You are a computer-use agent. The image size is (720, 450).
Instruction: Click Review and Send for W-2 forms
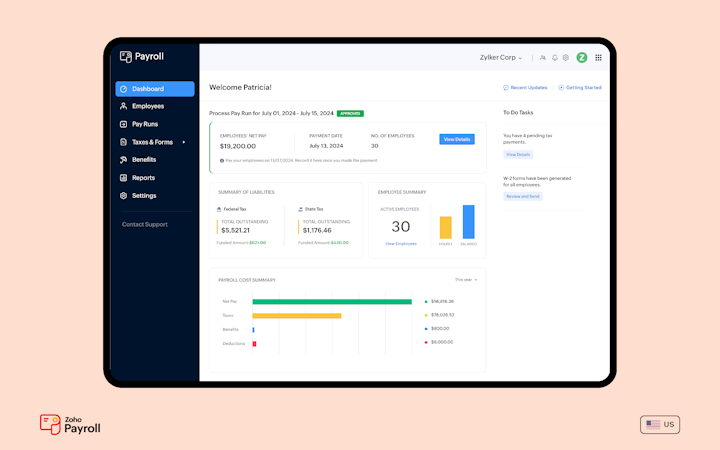[523, 197]
